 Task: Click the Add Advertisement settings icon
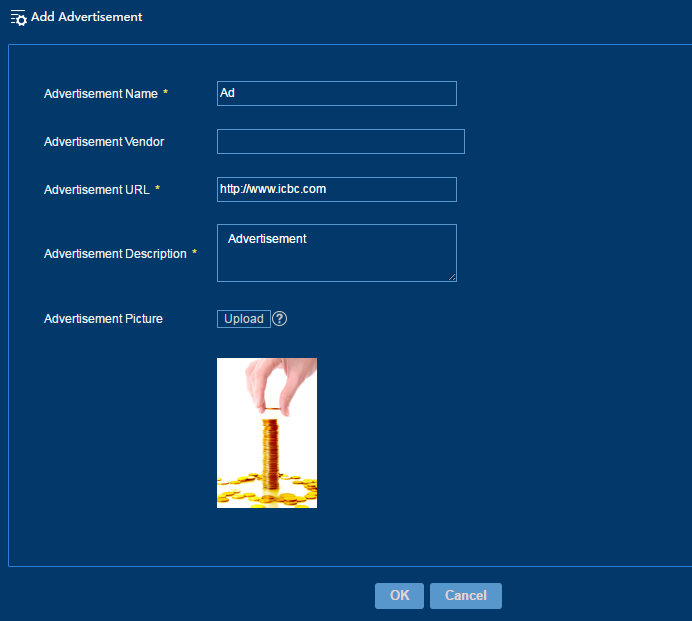pos(19,18)
